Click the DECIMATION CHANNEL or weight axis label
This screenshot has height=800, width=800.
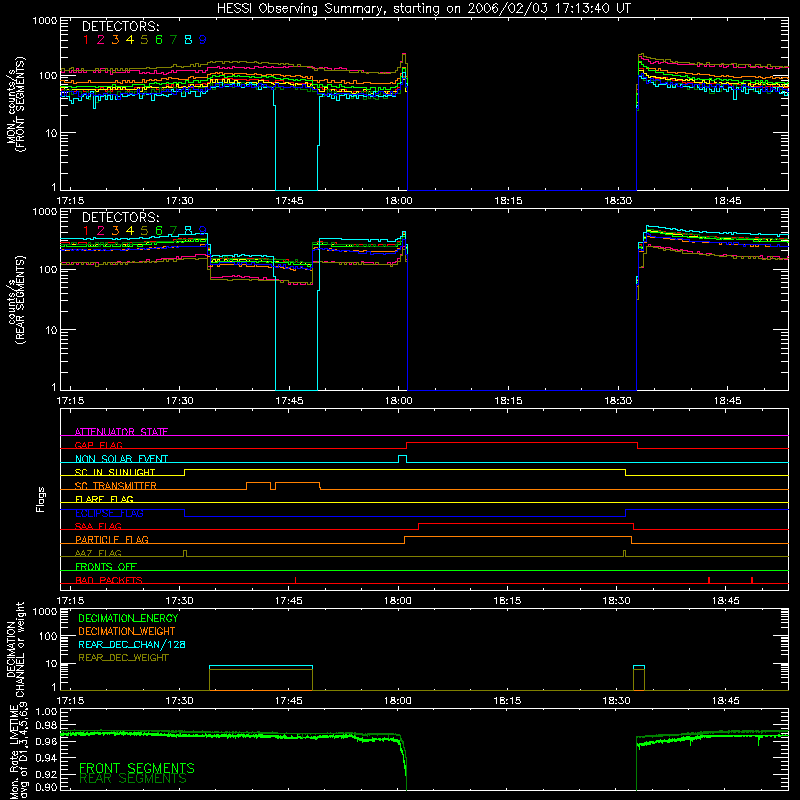[x=15, y=649]
